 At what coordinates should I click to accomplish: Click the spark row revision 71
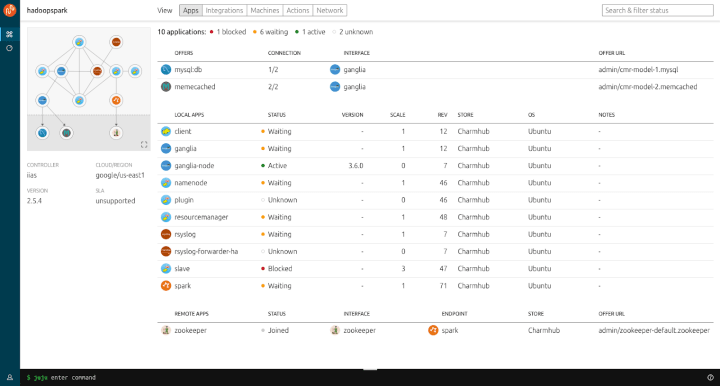[x=443, y=285]
